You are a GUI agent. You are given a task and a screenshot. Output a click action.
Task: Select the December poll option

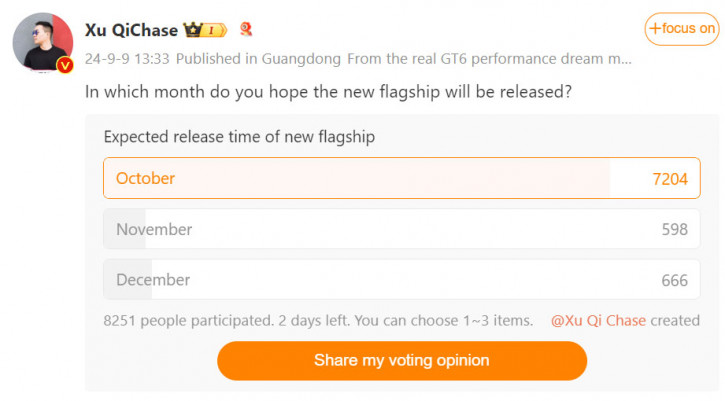[x=402, y=279]
